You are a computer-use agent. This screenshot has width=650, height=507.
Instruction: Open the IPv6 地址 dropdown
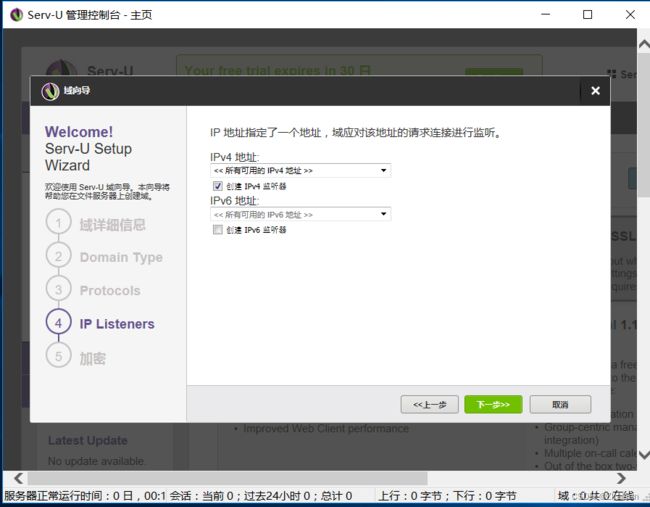301,214
